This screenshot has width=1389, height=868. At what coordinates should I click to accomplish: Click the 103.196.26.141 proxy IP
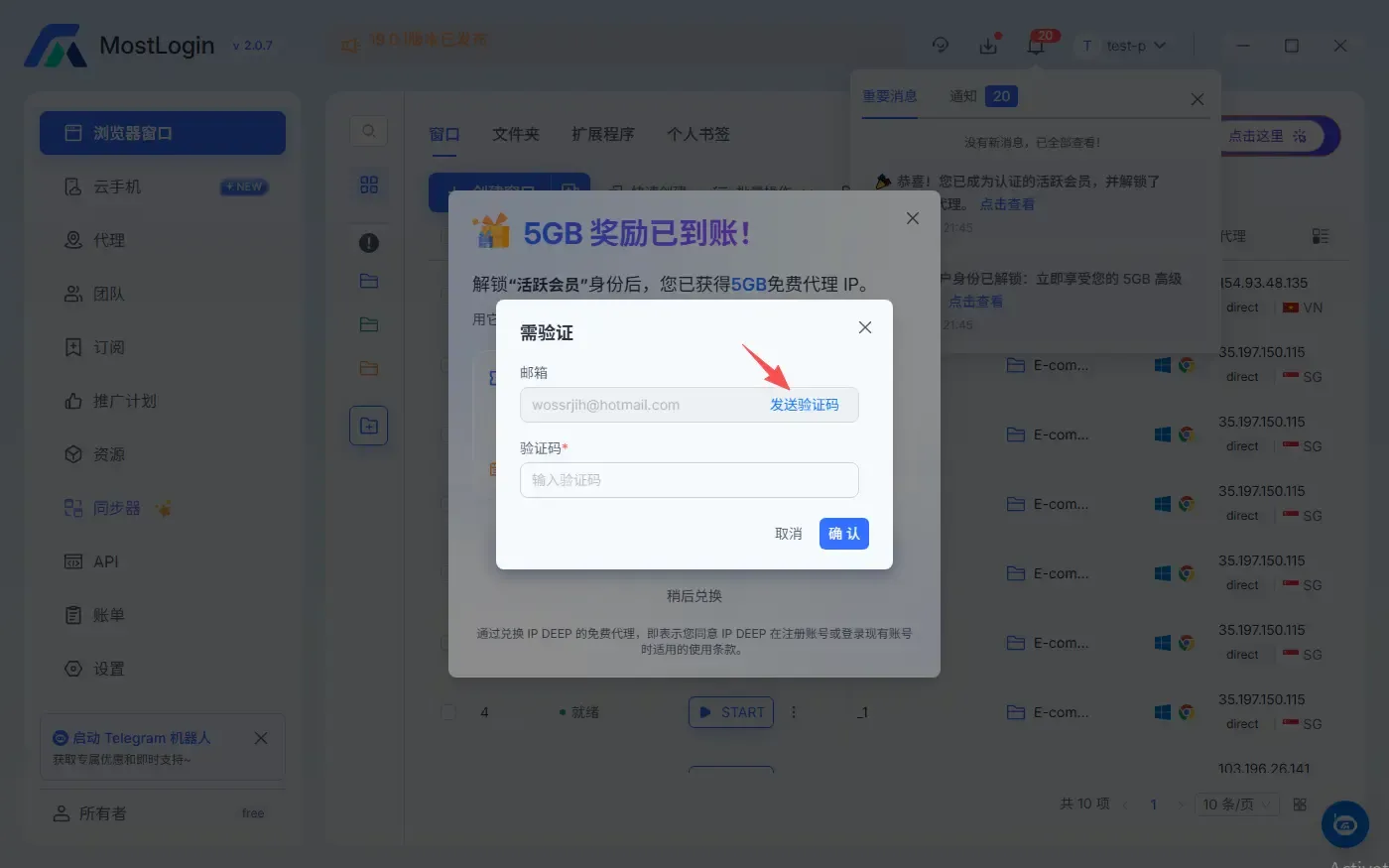click(1264, 768)
